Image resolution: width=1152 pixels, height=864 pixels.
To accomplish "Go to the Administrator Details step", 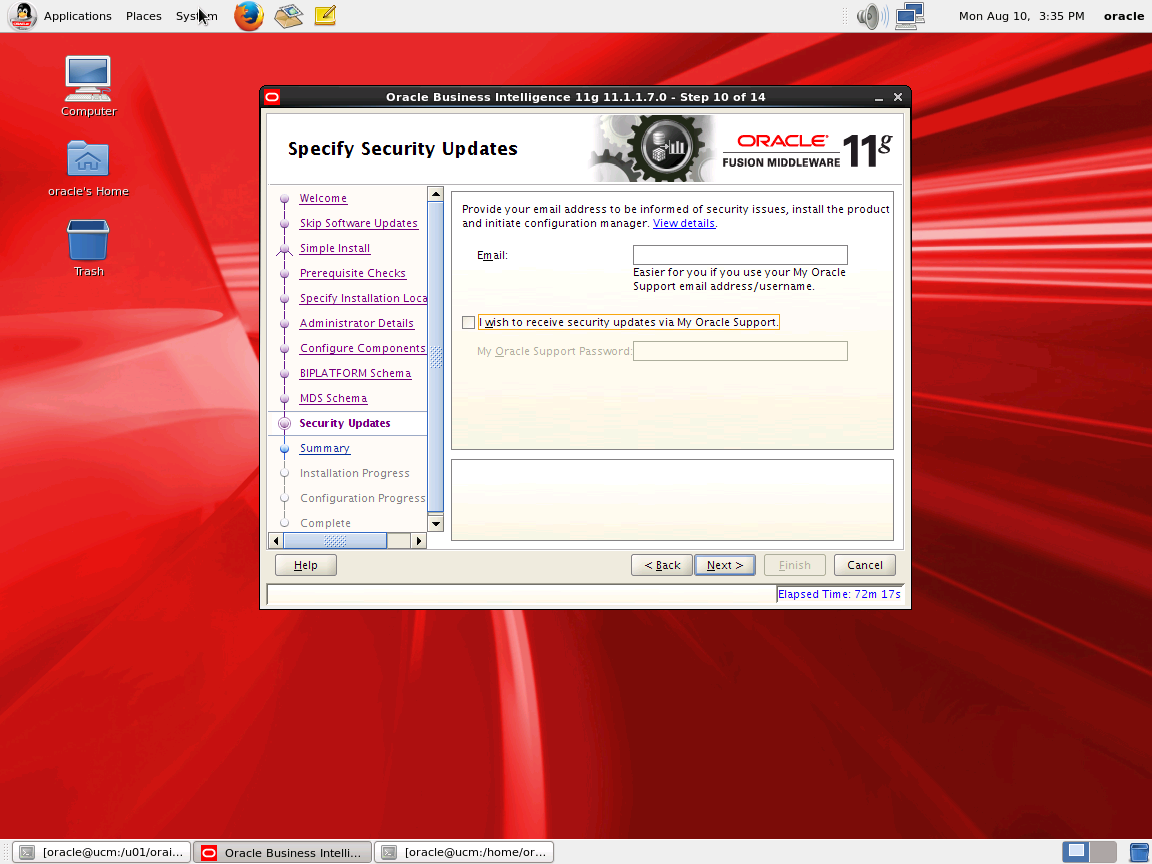I will (x=356, y=323).
